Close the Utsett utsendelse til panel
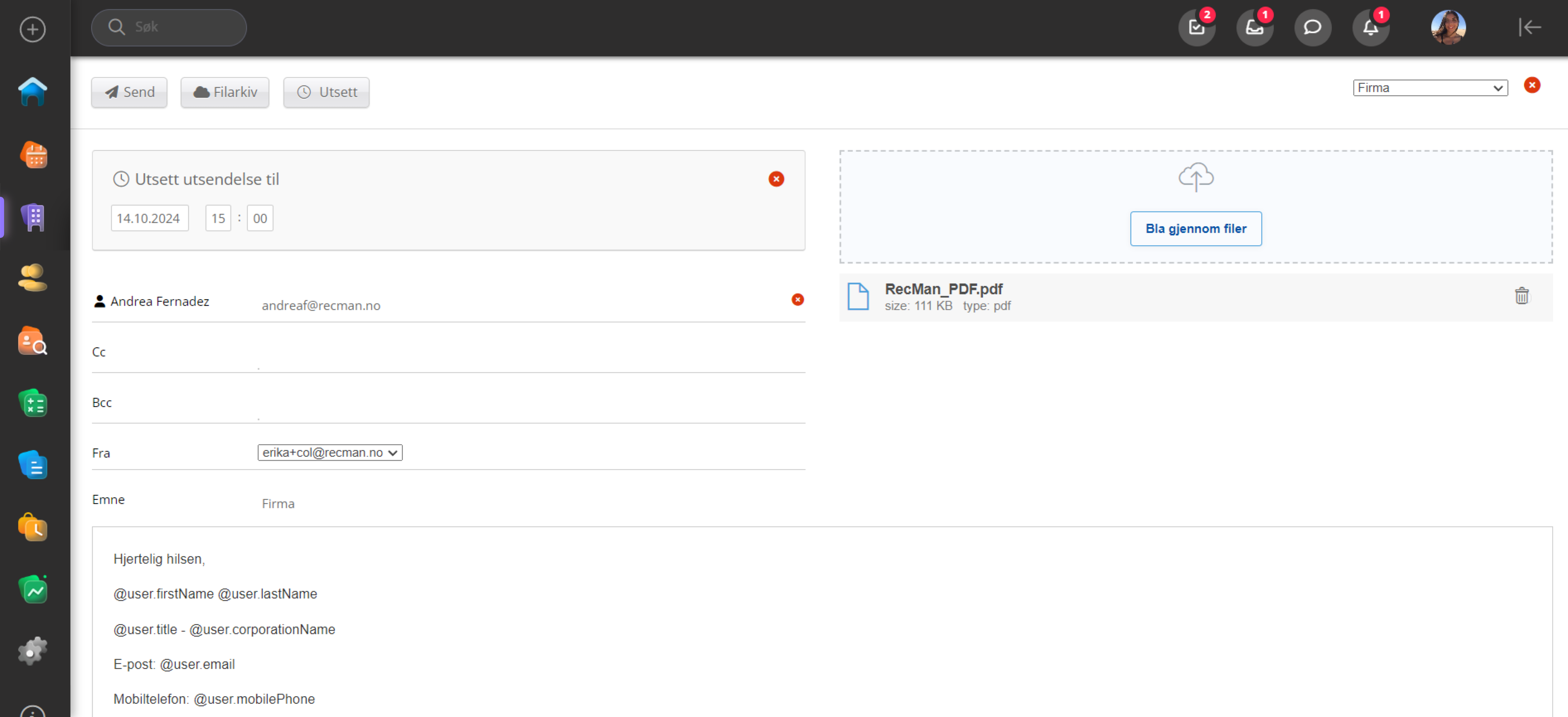 coord(775,179)
